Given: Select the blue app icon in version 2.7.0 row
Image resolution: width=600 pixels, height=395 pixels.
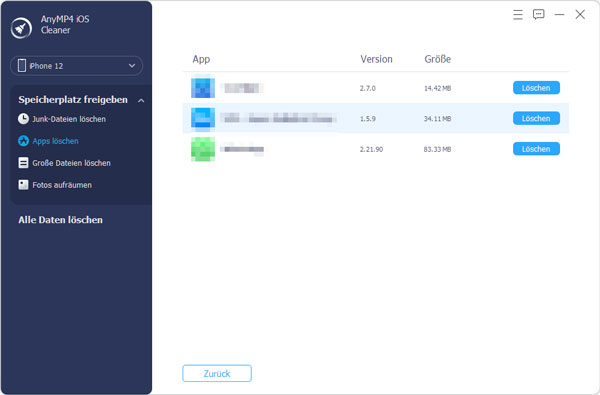Looking at the screenshot, I should [x=203, y=88].
